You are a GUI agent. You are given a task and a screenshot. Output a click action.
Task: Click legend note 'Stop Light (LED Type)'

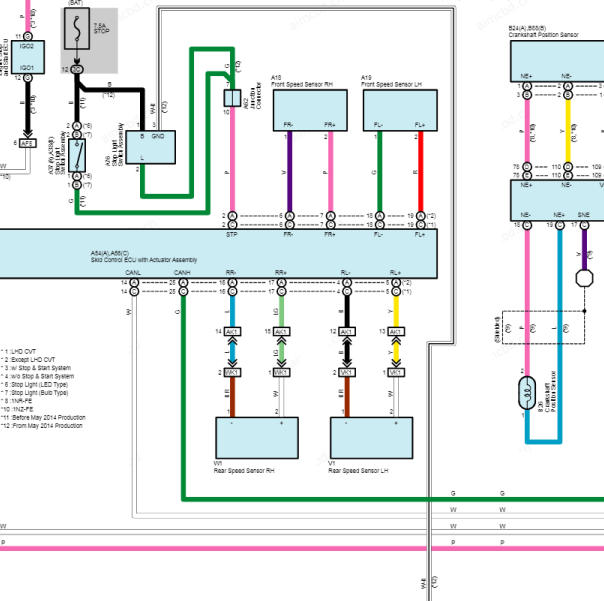pos(40,384)
